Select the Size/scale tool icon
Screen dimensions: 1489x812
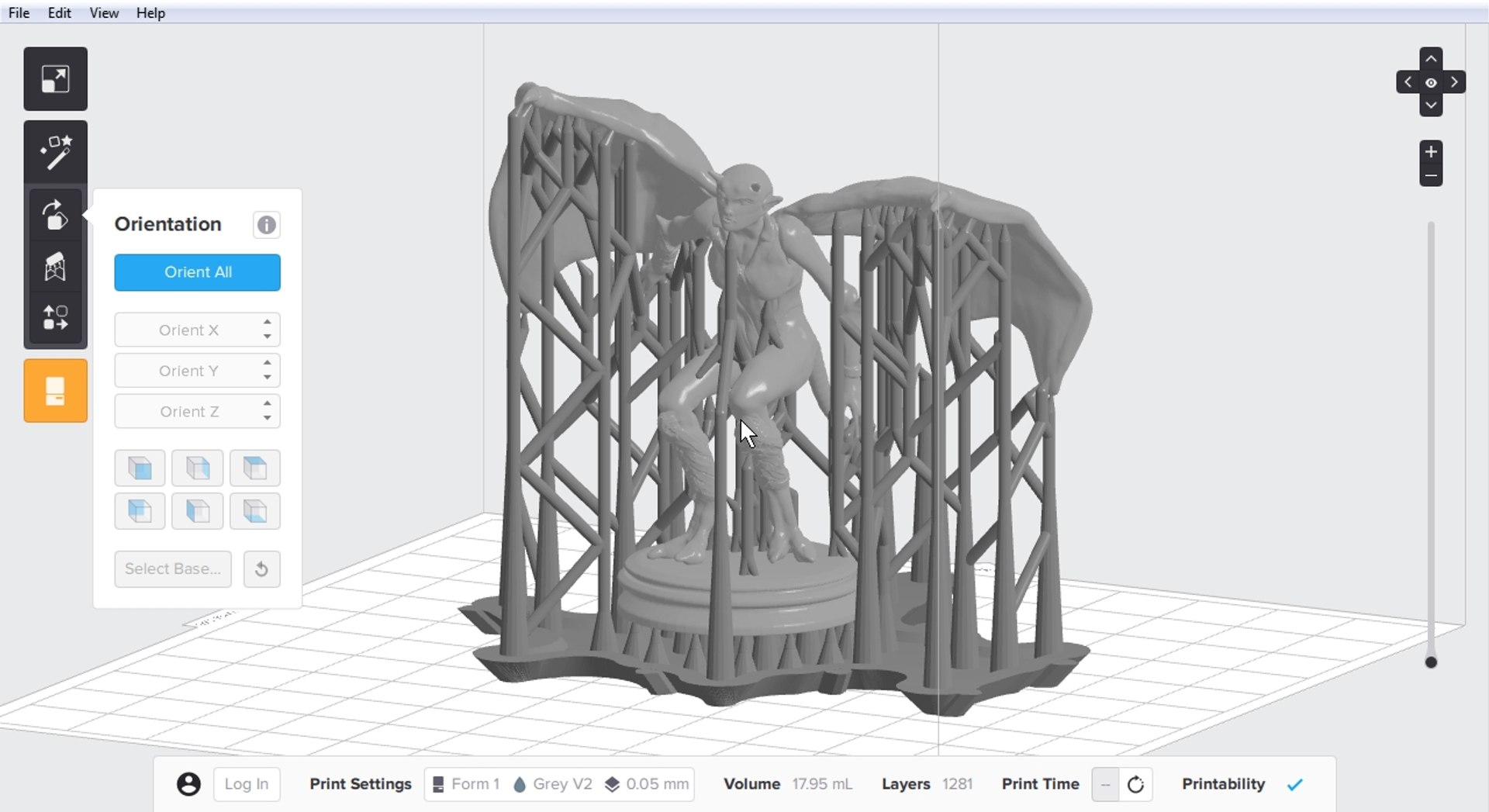pos(55,79)
